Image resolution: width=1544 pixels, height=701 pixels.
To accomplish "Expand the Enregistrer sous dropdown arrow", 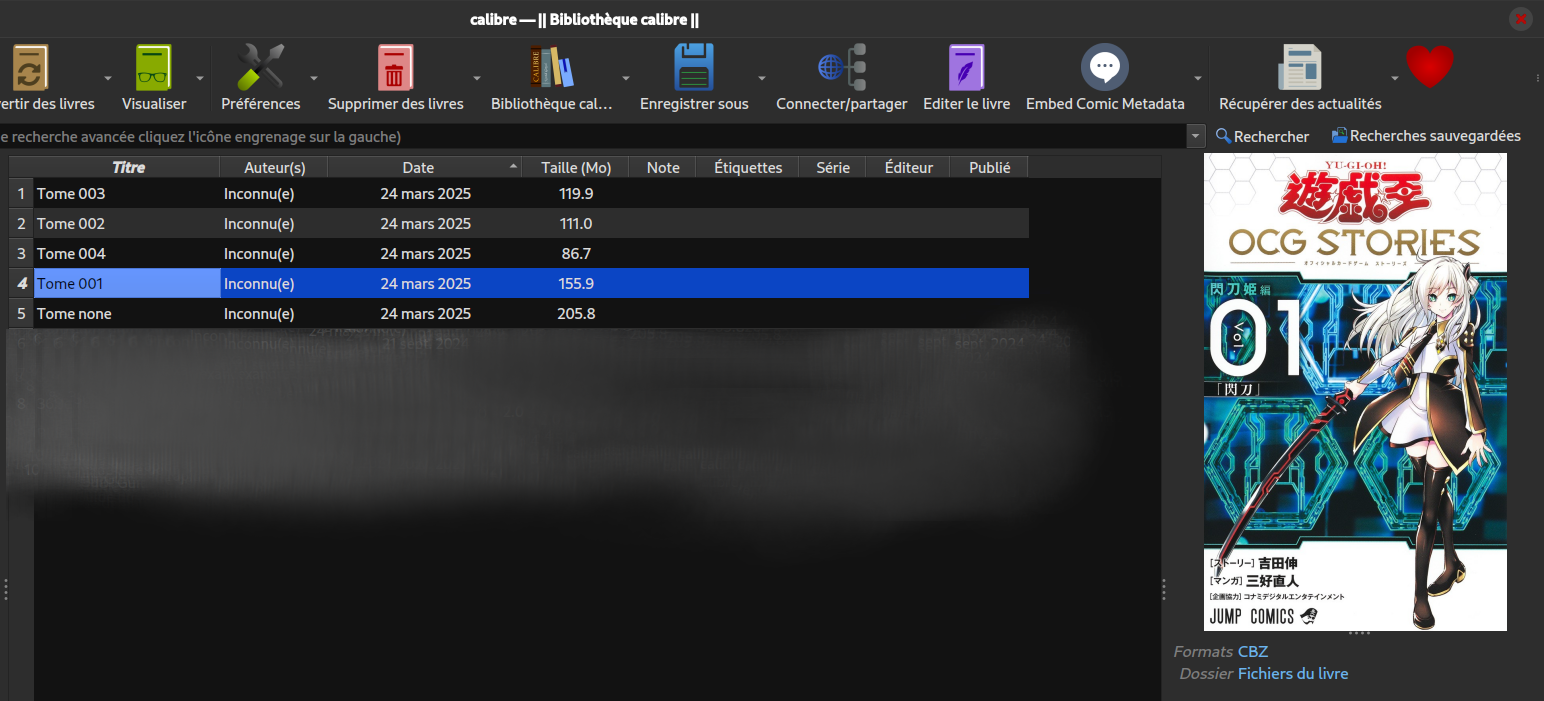I will (762, 78).
